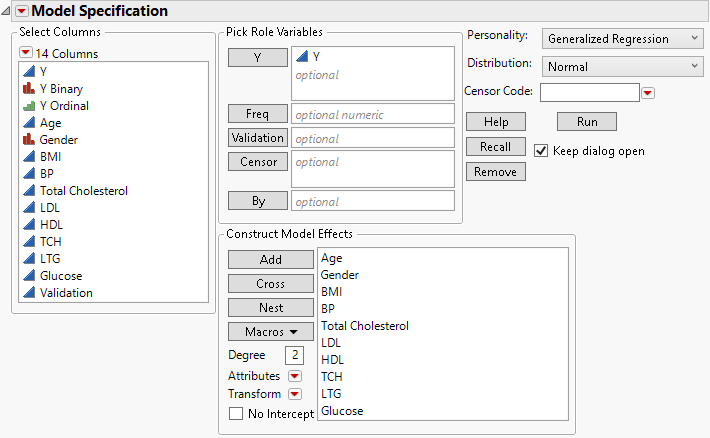Click the blue continuous icon beside Age column
Screen dimensions: 710x438
click(x=28, y=123)
